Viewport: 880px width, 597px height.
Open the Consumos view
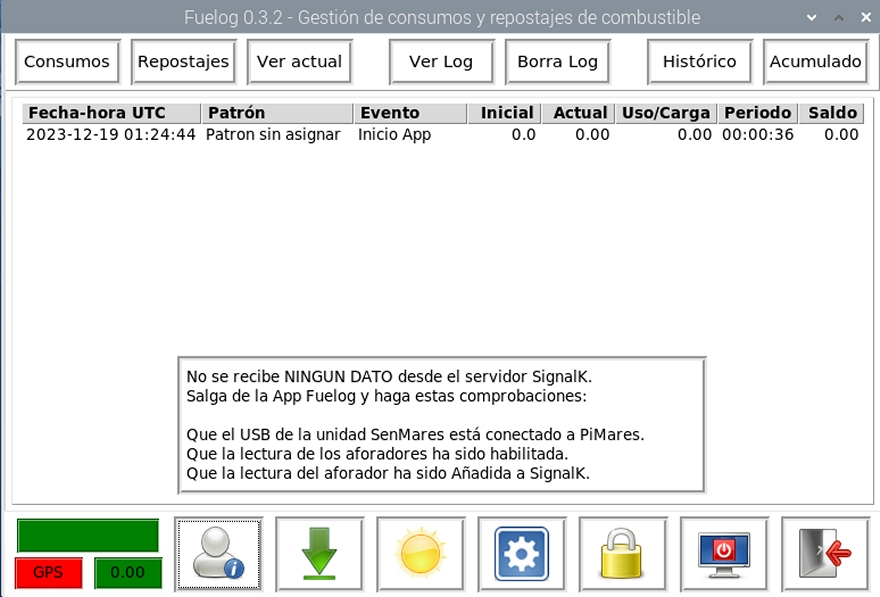(x=67, y=61)
